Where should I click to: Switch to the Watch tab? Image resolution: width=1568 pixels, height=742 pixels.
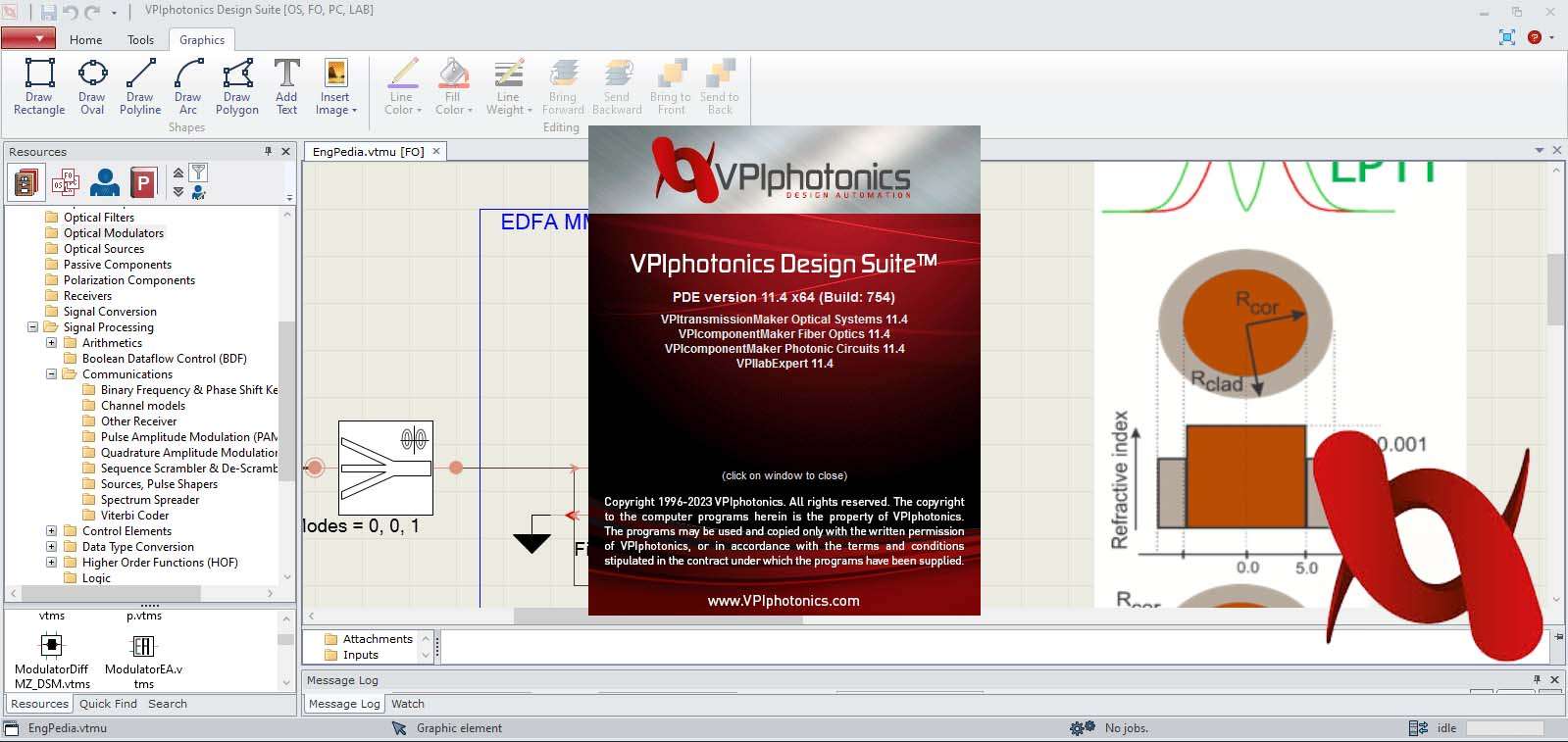coord(408,704)
